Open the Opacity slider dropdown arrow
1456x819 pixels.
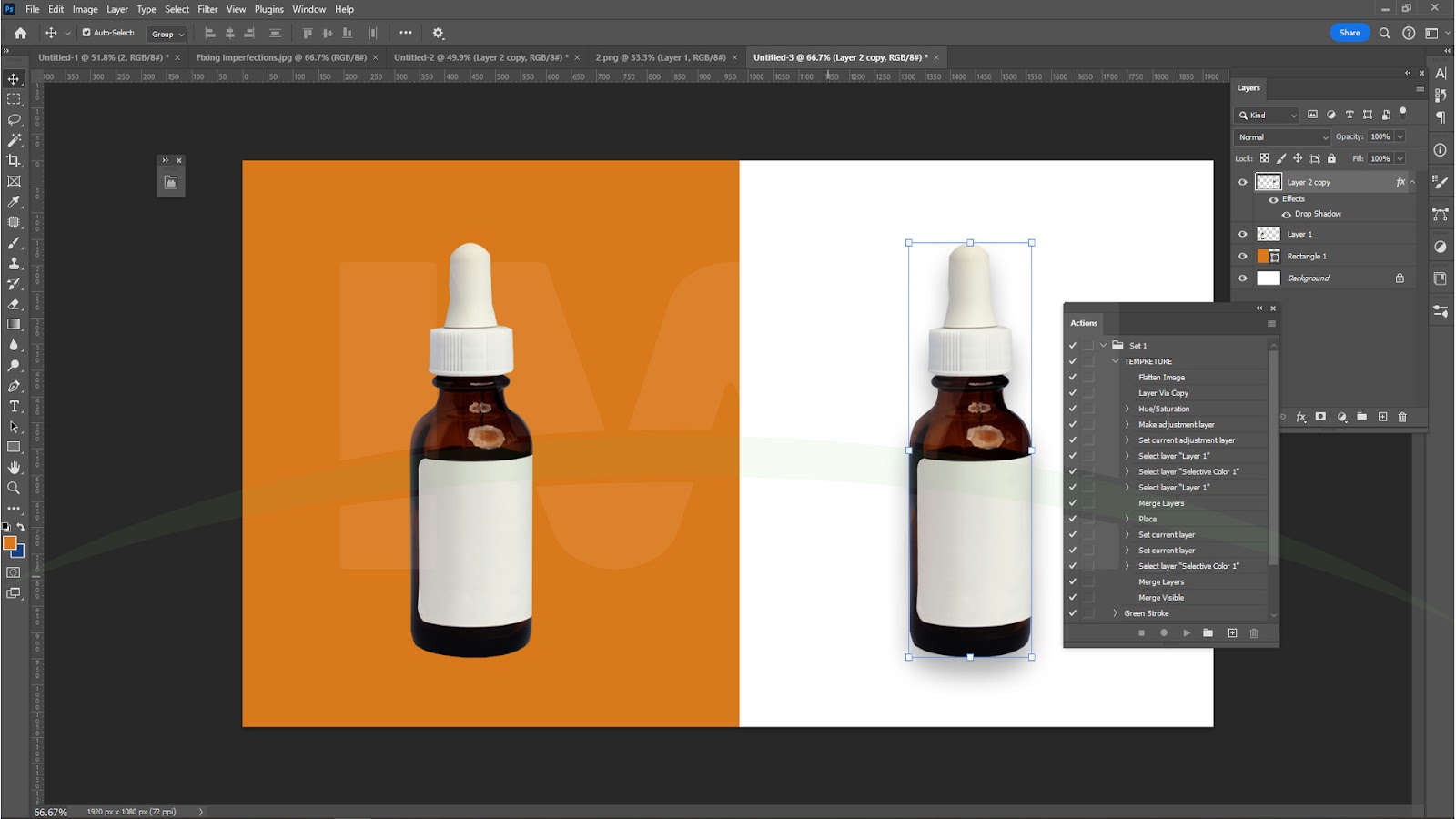pyautogui.click(x=1400, y=136)
